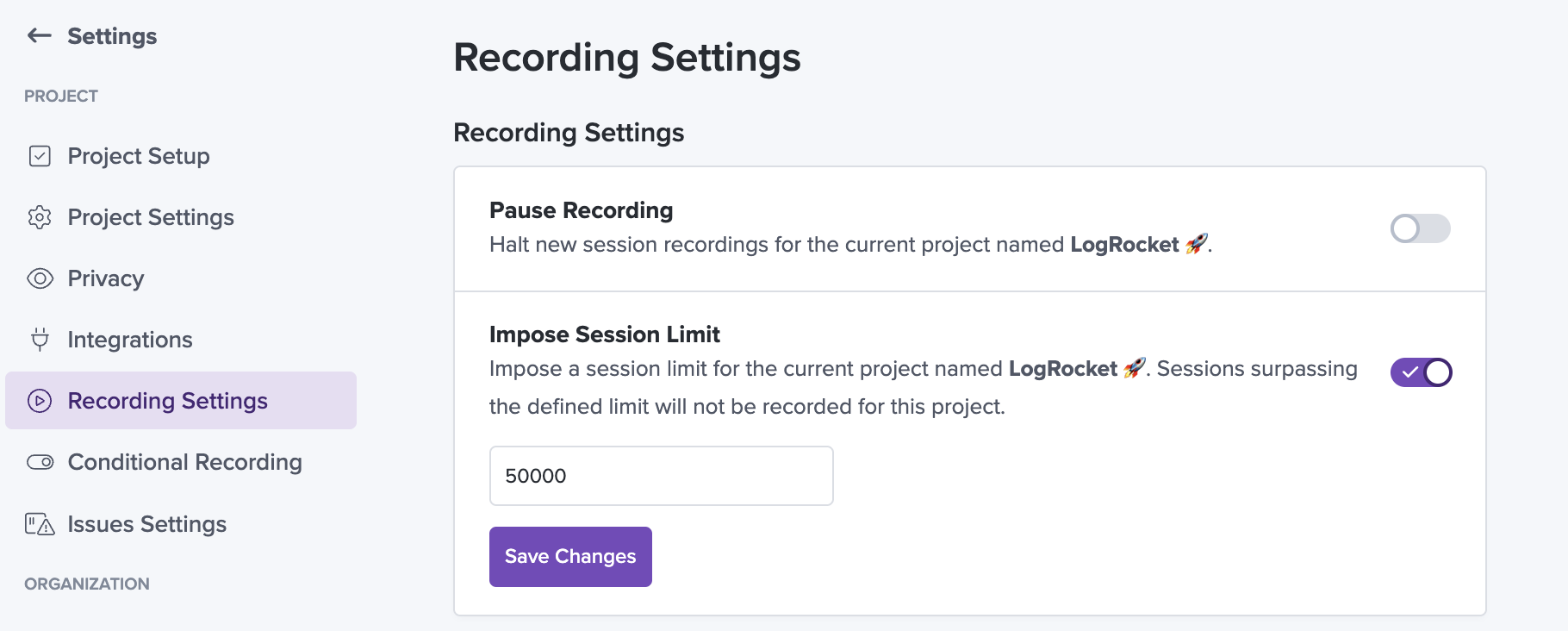The height and width of the screenshot is (631, 1568).
Task: Open Integrations from the sidebar
Action: click(x=130, y=340)
